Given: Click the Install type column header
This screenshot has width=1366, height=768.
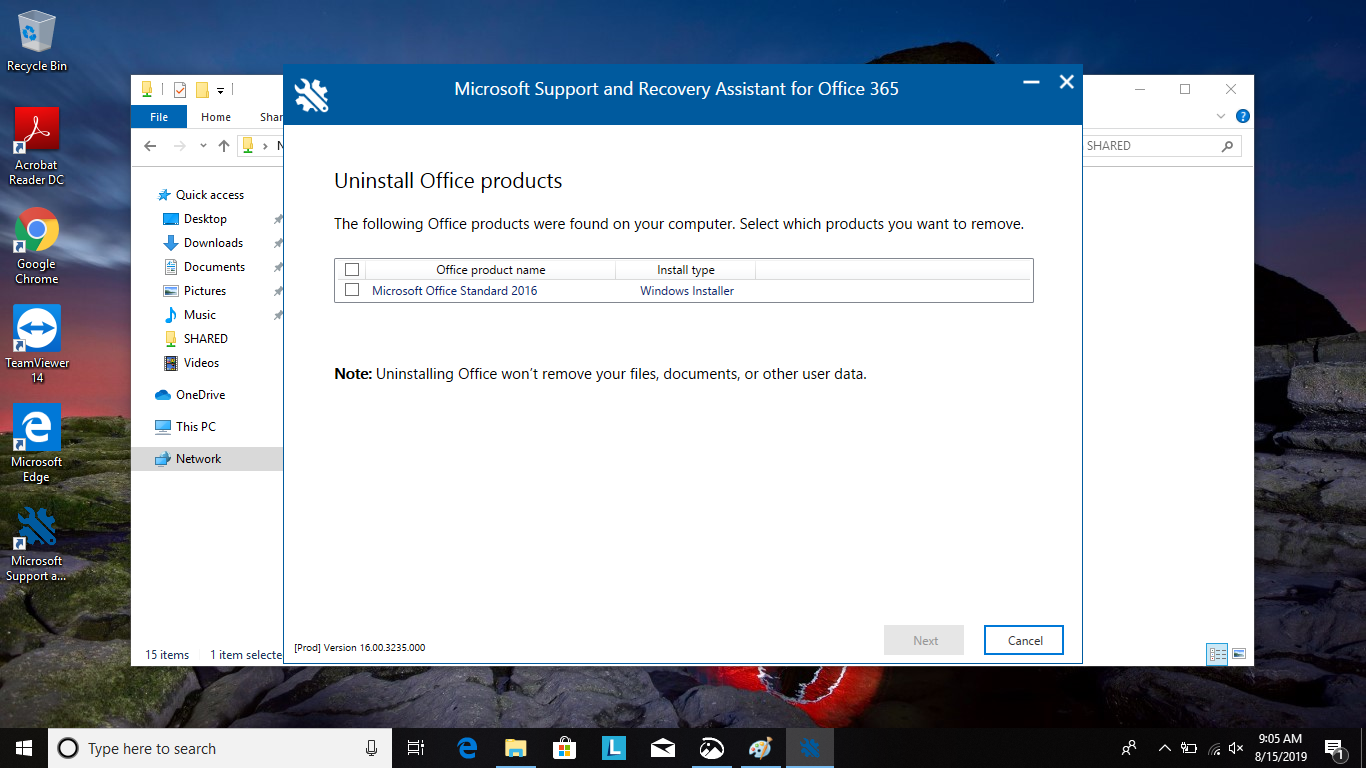Looking at the screenshot, I should tap(686, 270).
